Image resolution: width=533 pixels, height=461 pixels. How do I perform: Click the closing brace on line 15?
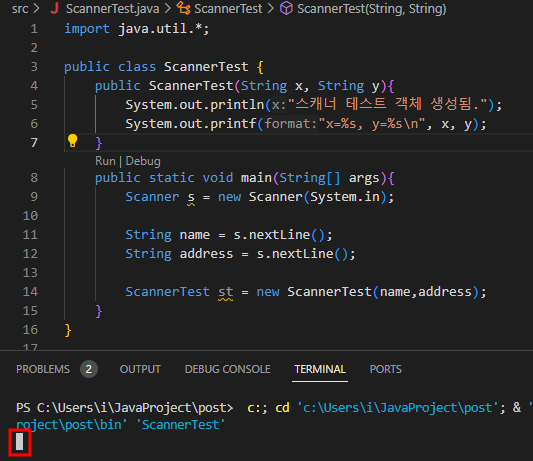click(99, 311)
